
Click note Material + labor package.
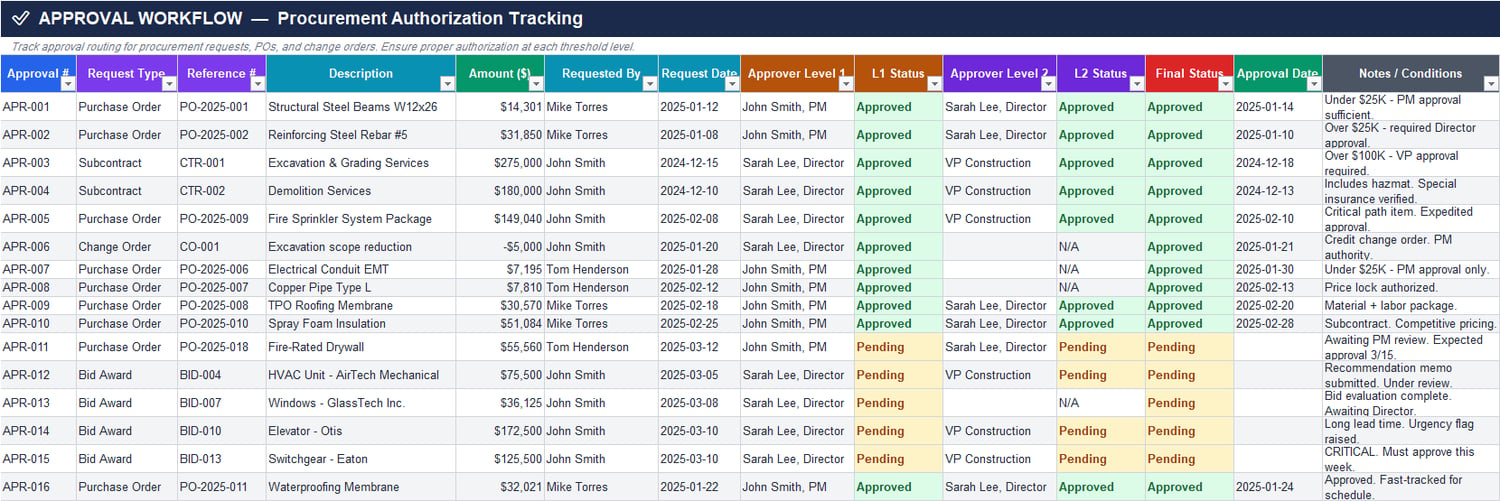tap(1411, 306)
